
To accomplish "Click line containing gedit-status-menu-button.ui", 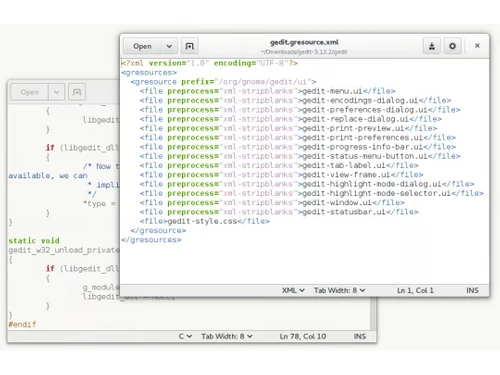I will 300,156.
